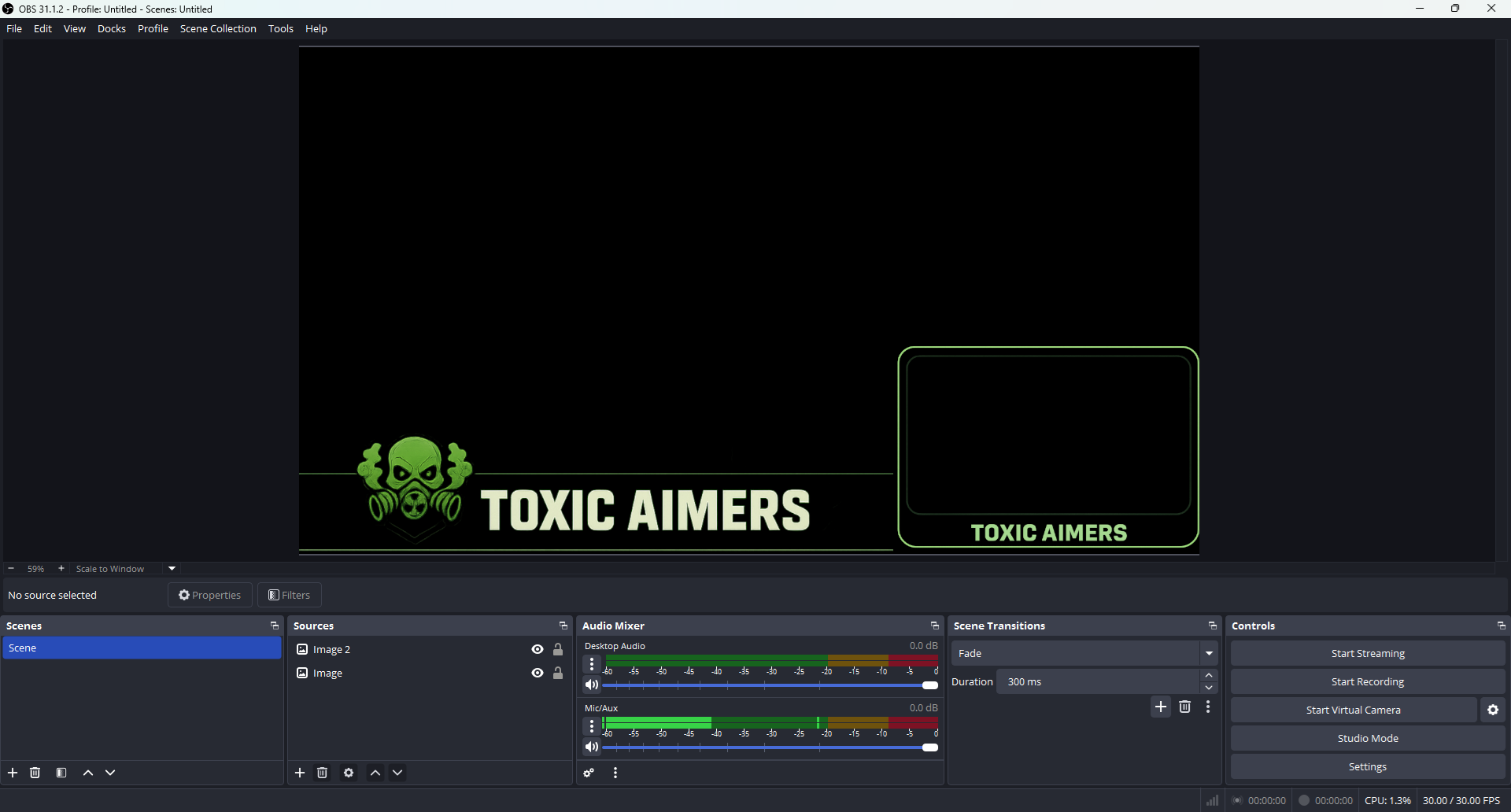Delete the scene transition with trash icon

point(1184,707)
